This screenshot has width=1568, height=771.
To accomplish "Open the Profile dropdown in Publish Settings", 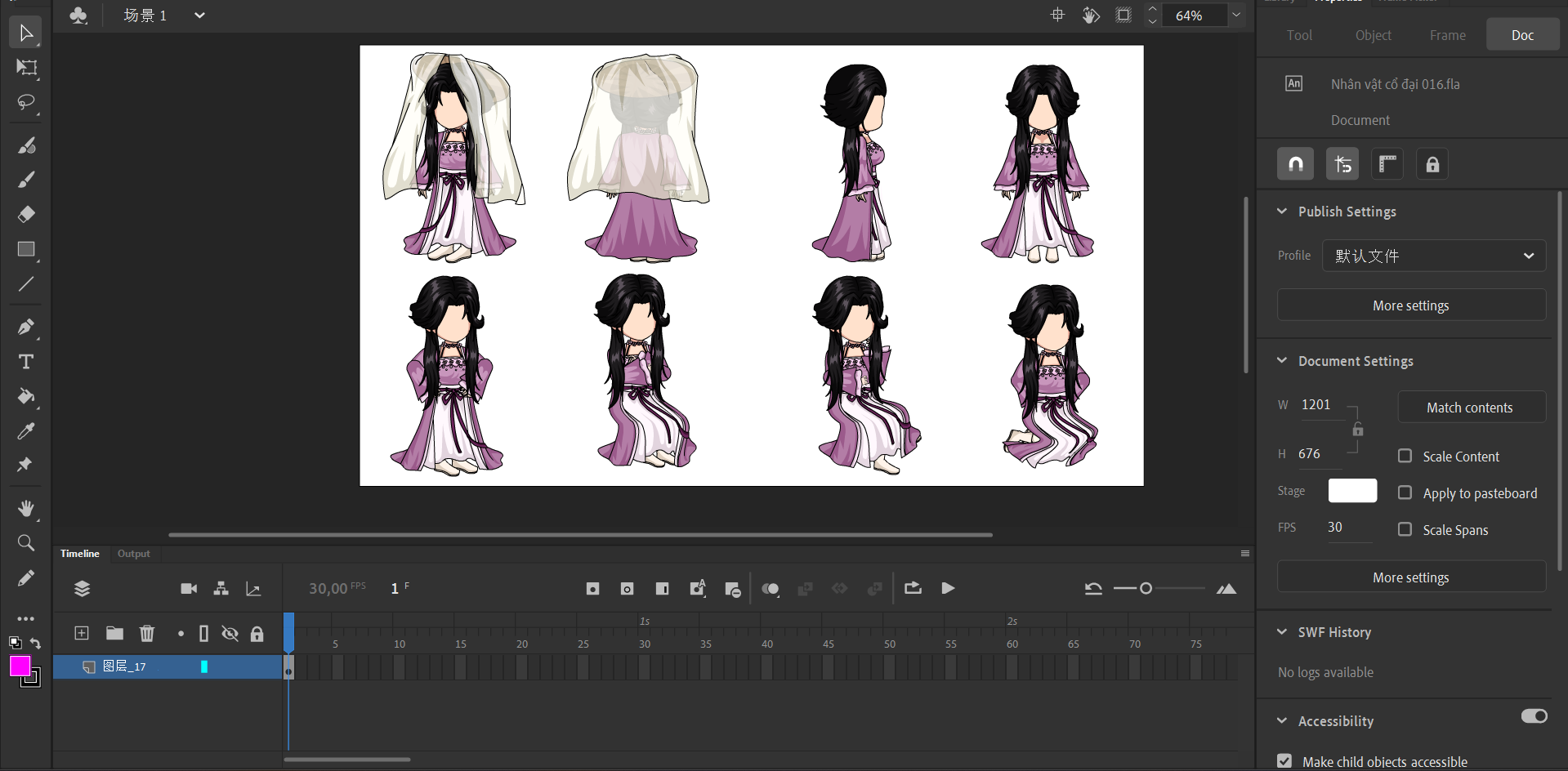I will tap(1433, 256).
